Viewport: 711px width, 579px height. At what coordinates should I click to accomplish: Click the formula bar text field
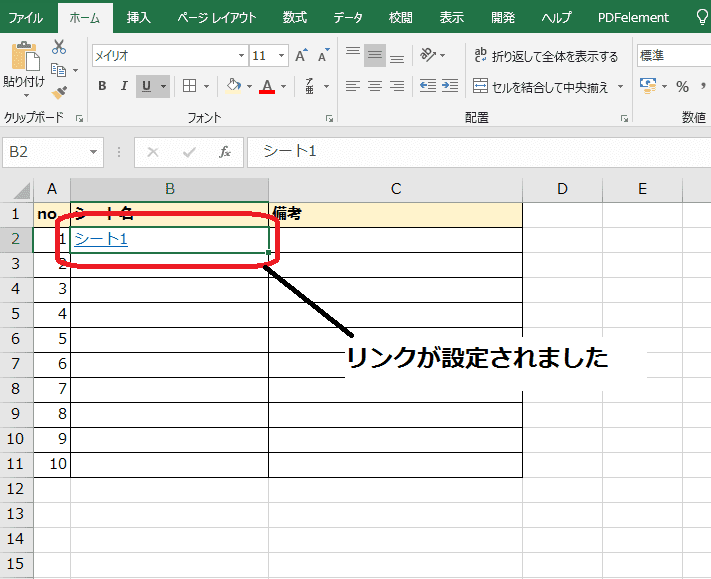(x=479, y=152)
